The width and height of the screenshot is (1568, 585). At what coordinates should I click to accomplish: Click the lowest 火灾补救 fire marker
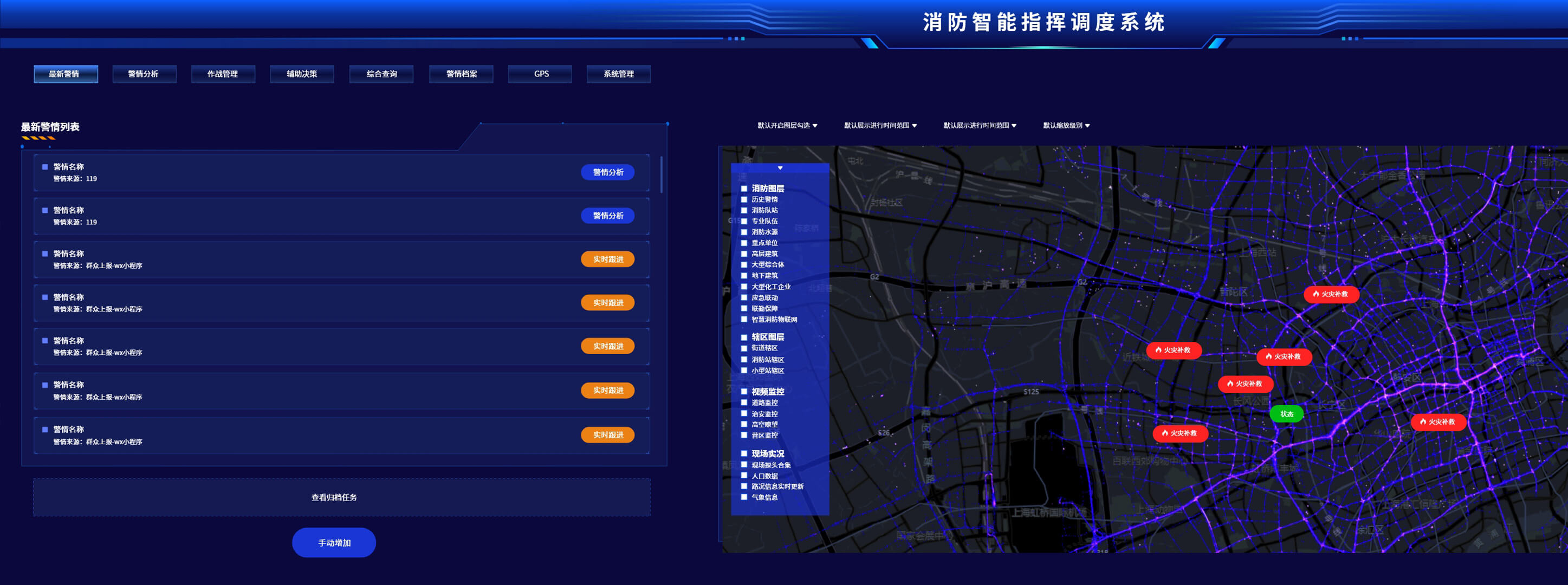coord(1180,433)
